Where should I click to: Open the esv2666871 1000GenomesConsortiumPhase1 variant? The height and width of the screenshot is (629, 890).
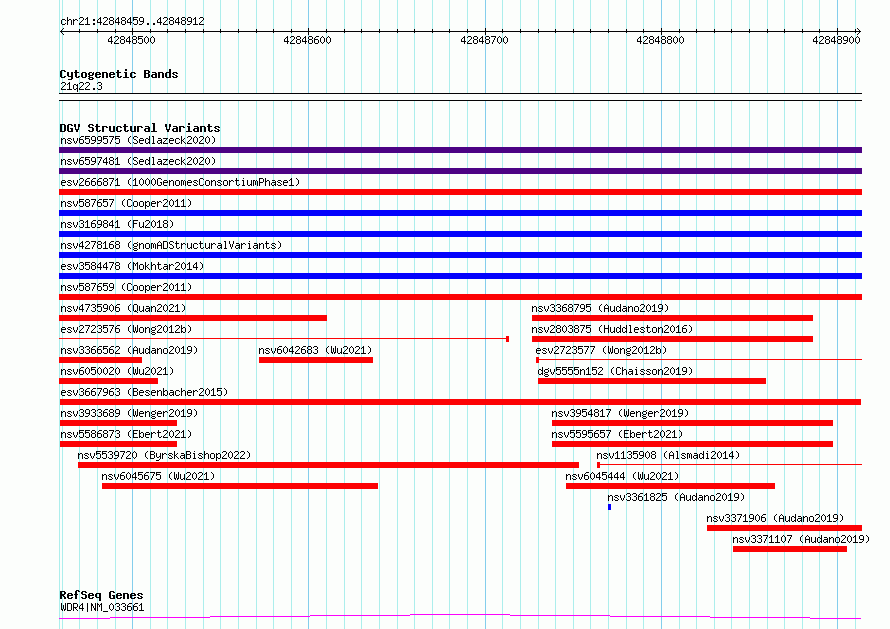point(180,182)
